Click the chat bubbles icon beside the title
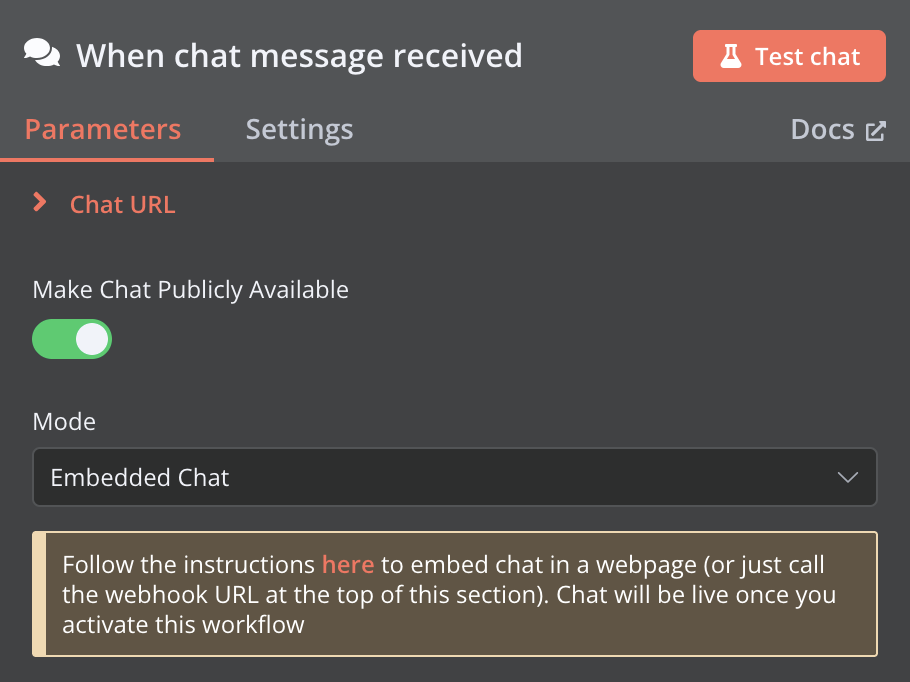The width and height of the screenshot is (910, 682). (42, 53)
